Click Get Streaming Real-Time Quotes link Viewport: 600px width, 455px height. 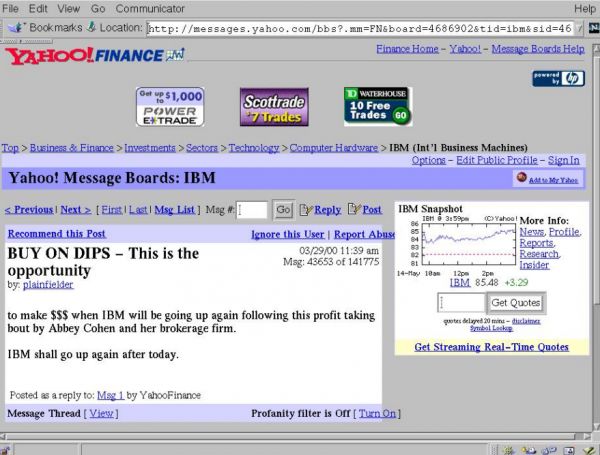pyautogui.click(x=491, y=347)
